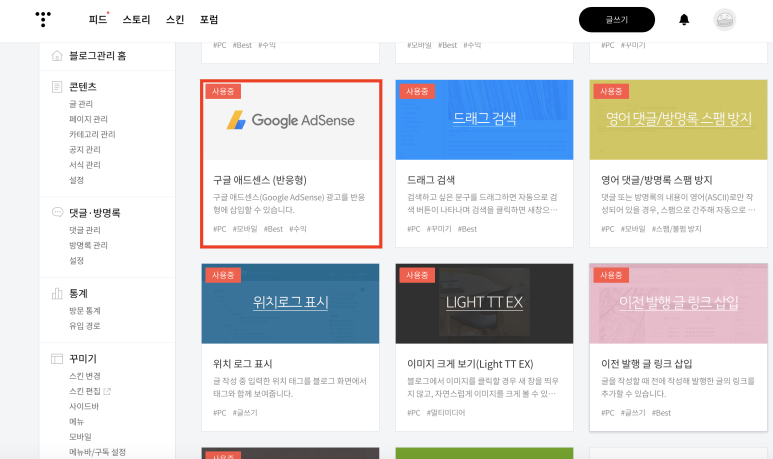Click 영어 댓글/방명록 스팸 방지 card title

[x=657, y=180]
